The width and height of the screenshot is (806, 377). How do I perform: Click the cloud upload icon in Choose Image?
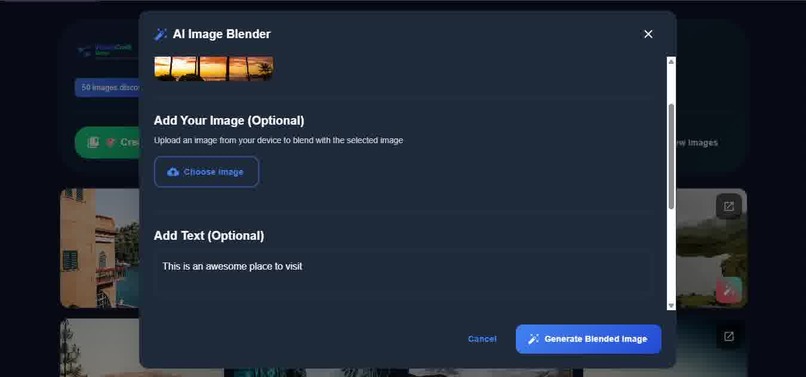click(x=173, y=172)
